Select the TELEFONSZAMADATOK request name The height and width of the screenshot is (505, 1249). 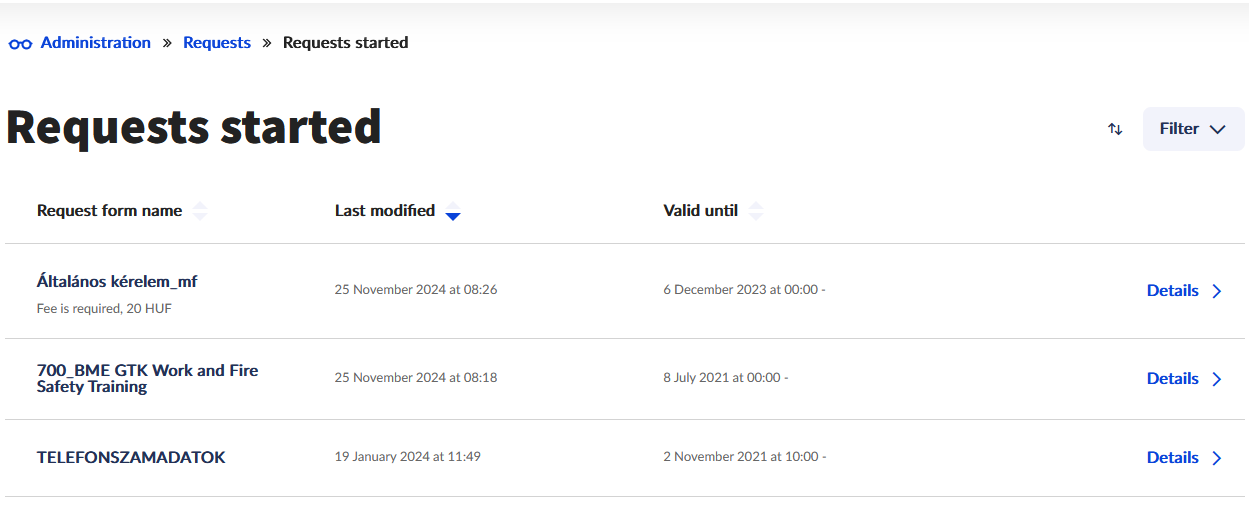point(131,458)
